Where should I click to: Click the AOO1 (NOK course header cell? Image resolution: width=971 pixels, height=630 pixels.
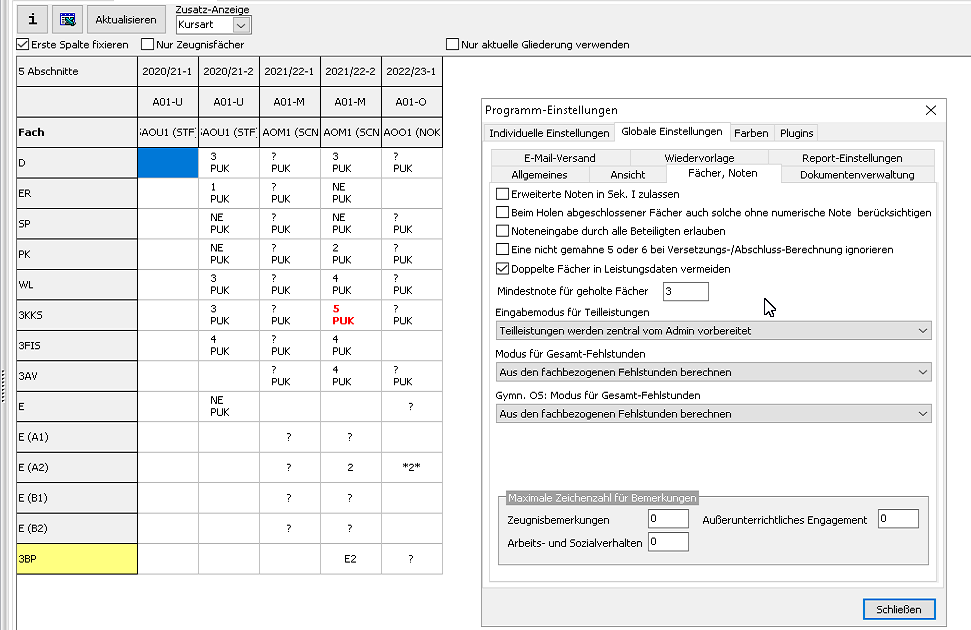pyautogui.click(x=411, y=132)
